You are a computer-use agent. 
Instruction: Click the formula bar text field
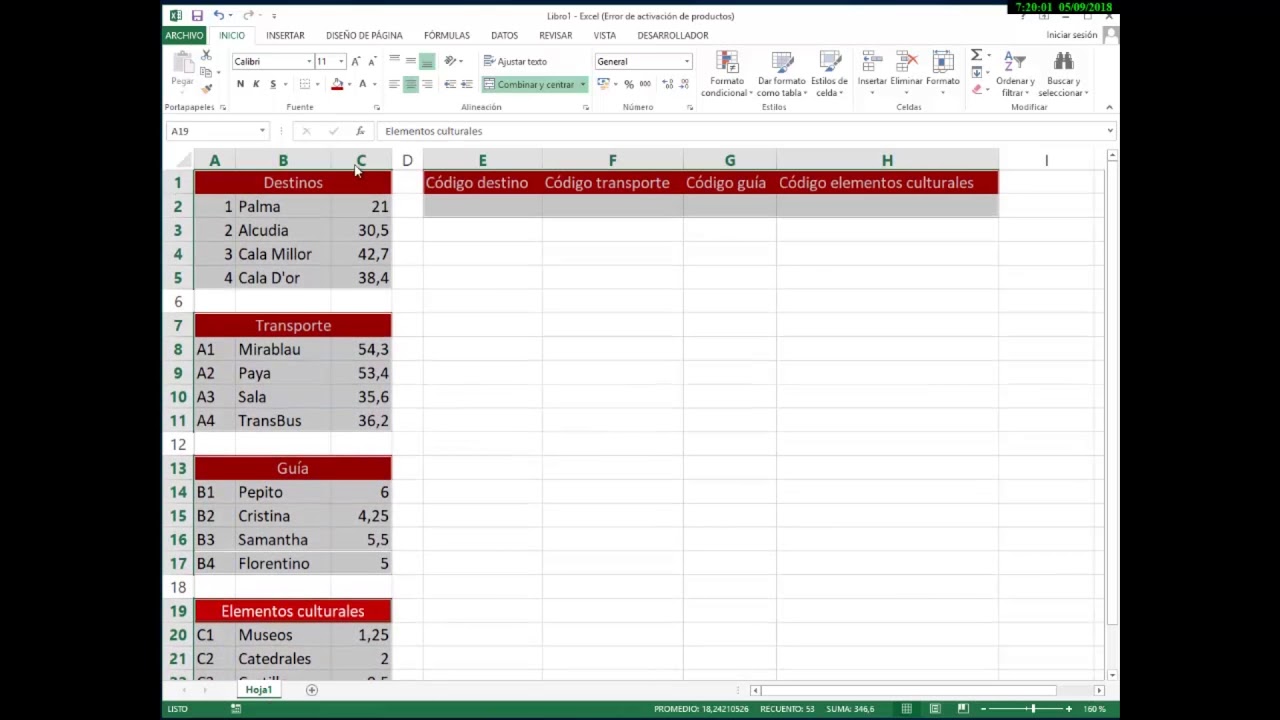tap(742, 131)
